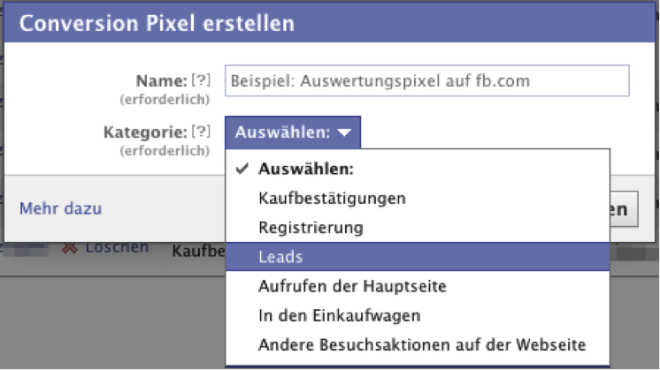This screenshot has height=370, width=660.
Task: Click the [?] help icon beside Kategorie
Action: pos(201,131)
